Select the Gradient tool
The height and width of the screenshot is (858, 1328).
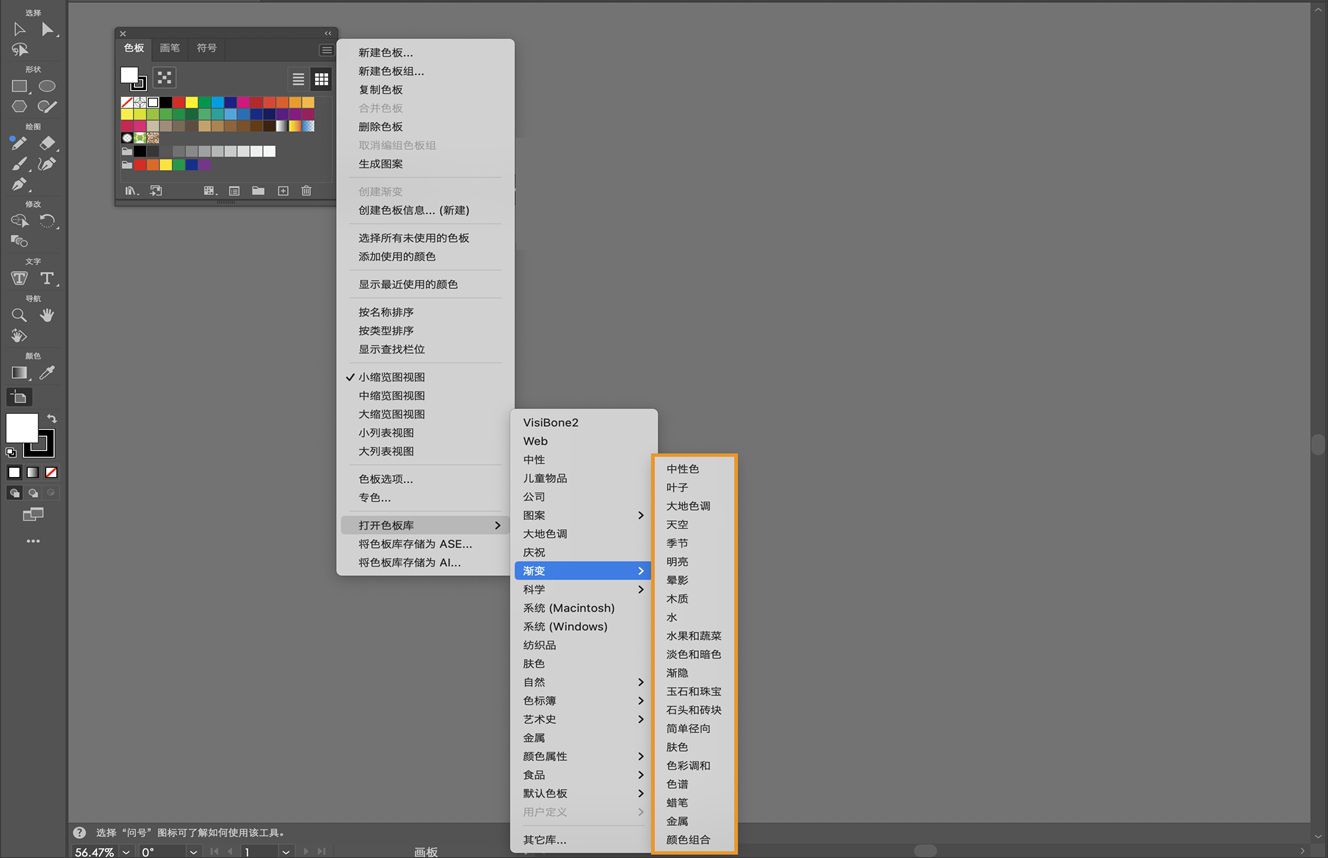19,373
